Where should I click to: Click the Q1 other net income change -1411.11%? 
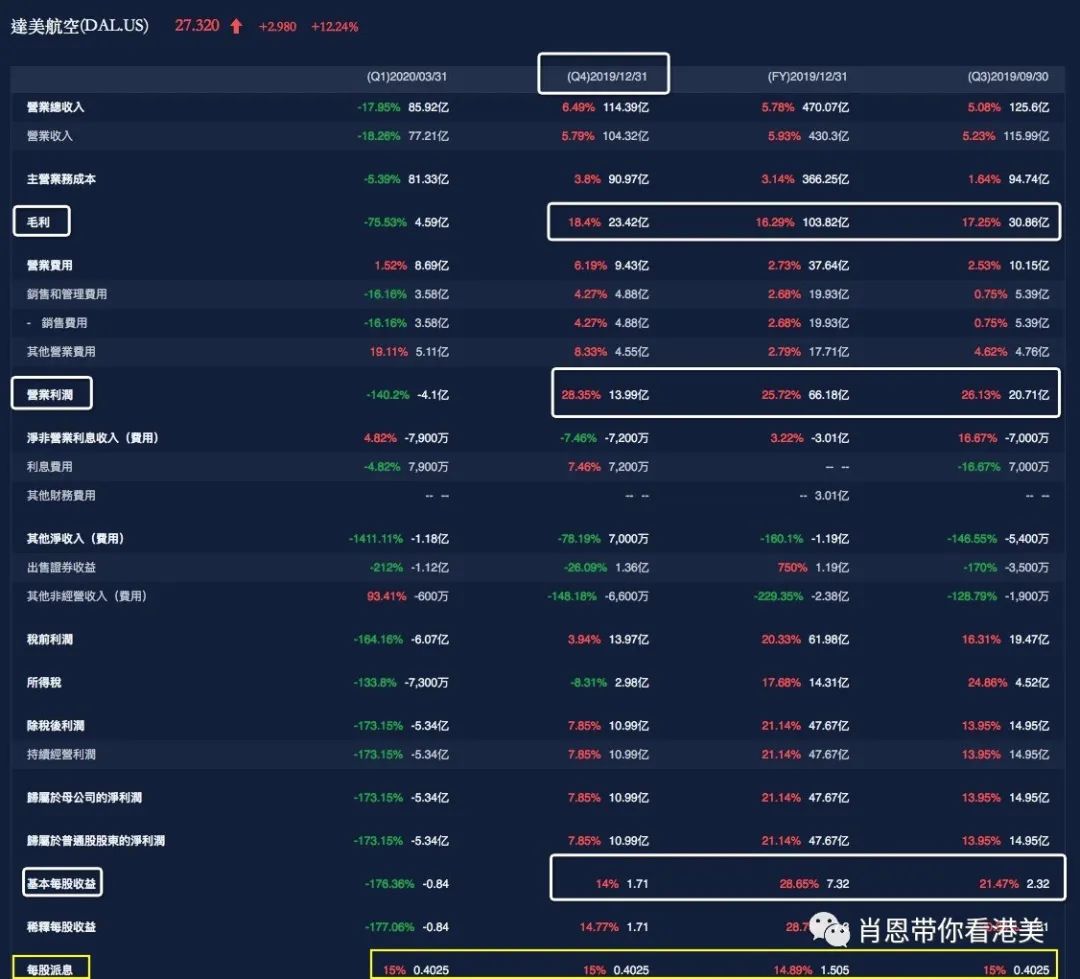pos(375,539)
